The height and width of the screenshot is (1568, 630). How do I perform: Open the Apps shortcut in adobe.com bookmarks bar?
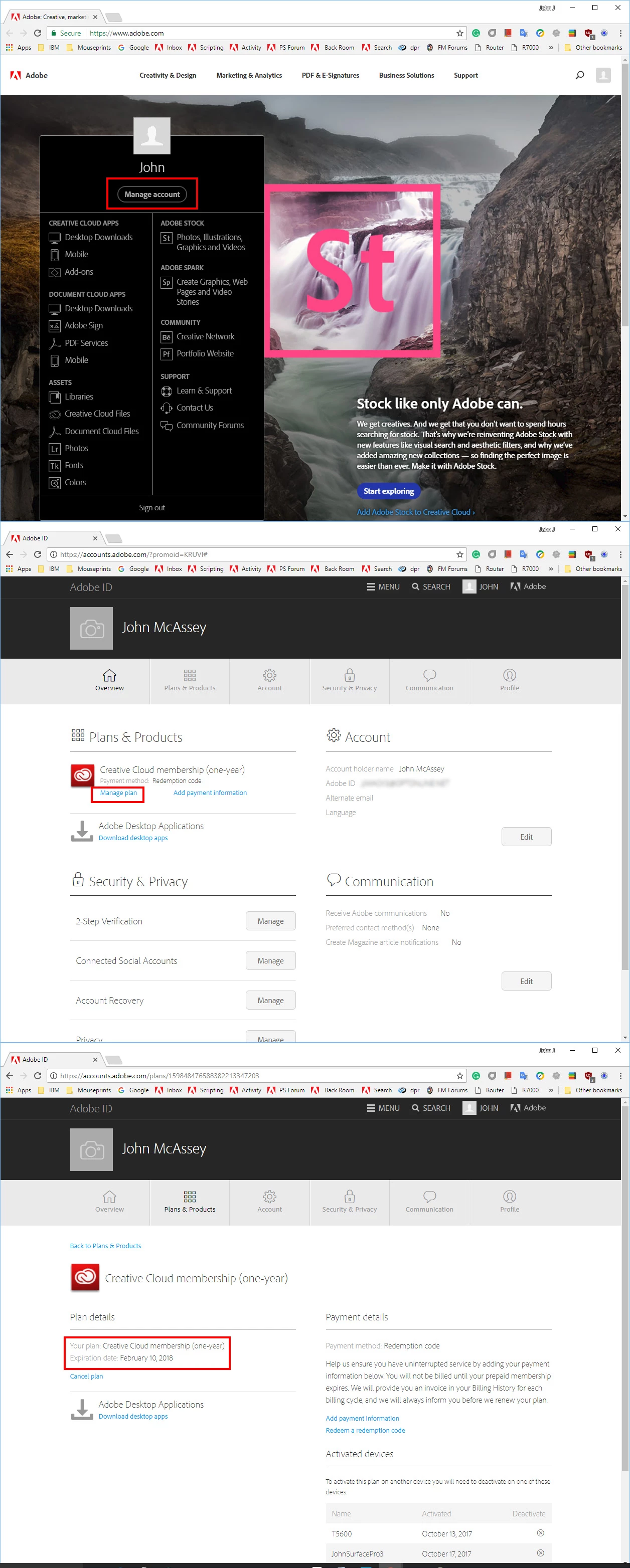click(x=18, y=48)
